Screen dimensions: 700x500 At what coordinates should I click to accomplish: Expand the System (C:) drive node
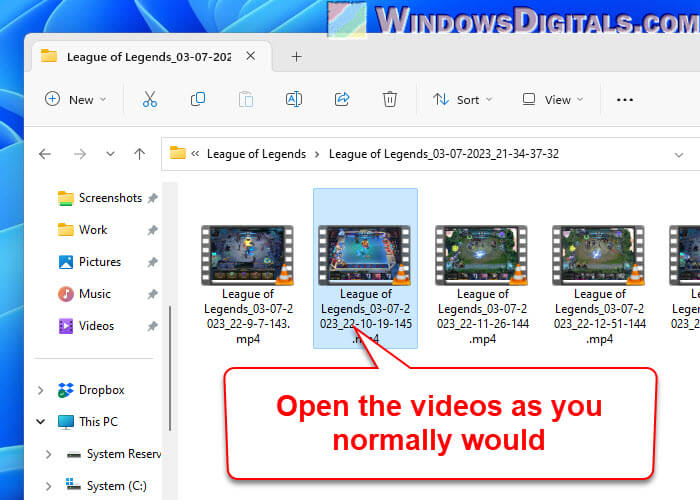(48, 486)
